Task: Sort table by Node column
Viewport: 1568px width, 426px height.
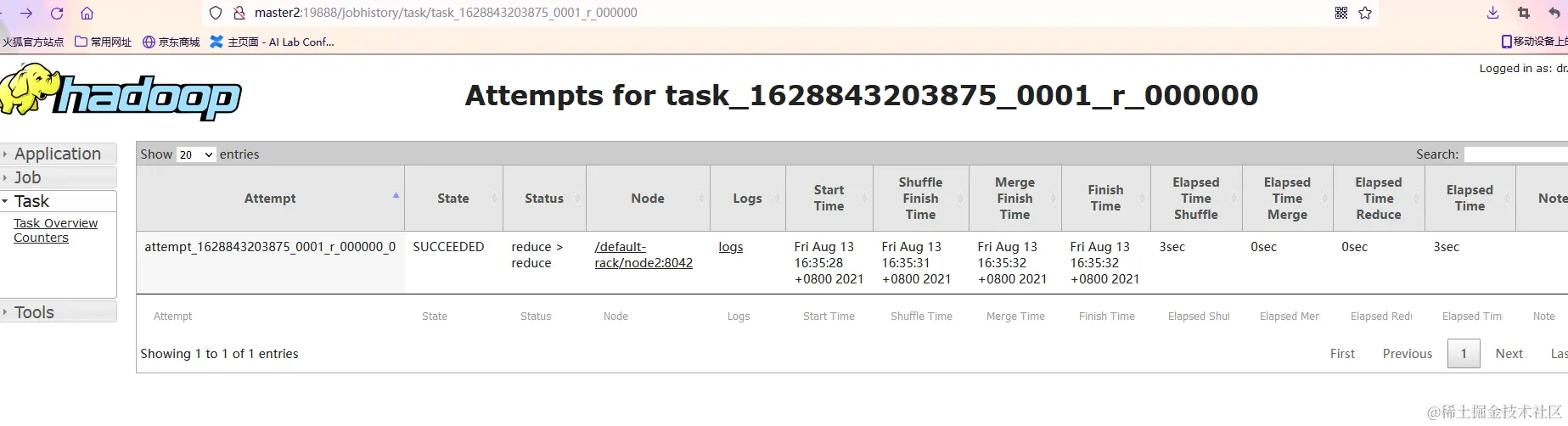Action: (x=648, y=199)
